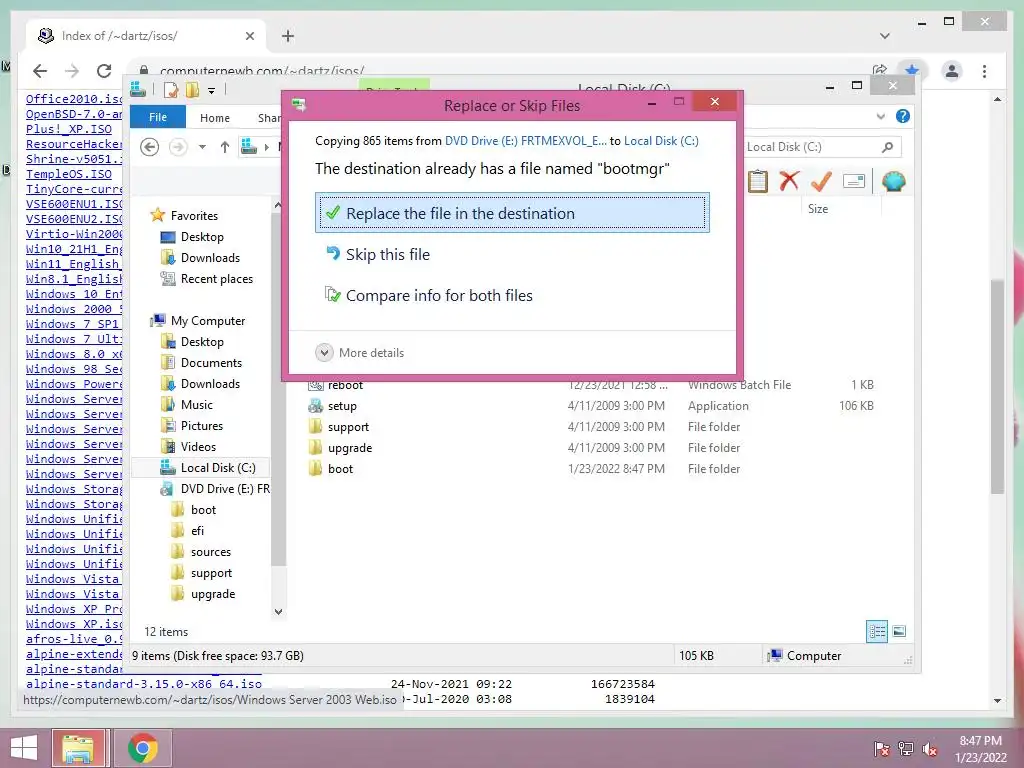Click the orange checkmark Properties icon
1024x768 pixels.
point(821,181)
